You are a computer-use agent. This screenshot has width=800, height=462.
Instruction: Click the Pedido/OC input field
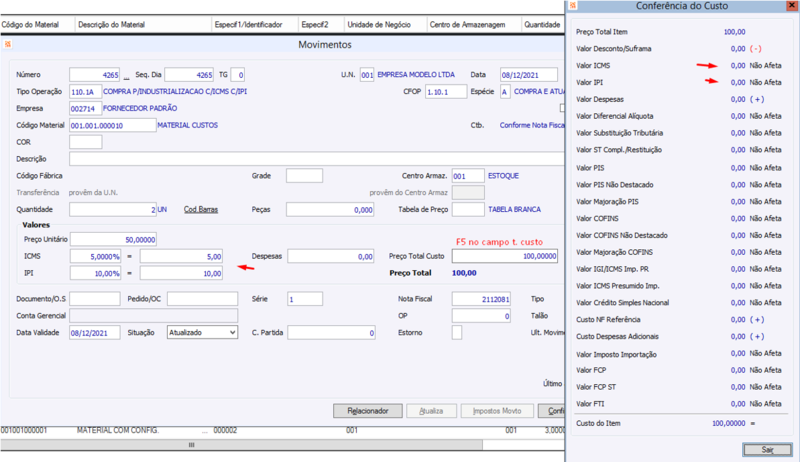coord(203,299)
